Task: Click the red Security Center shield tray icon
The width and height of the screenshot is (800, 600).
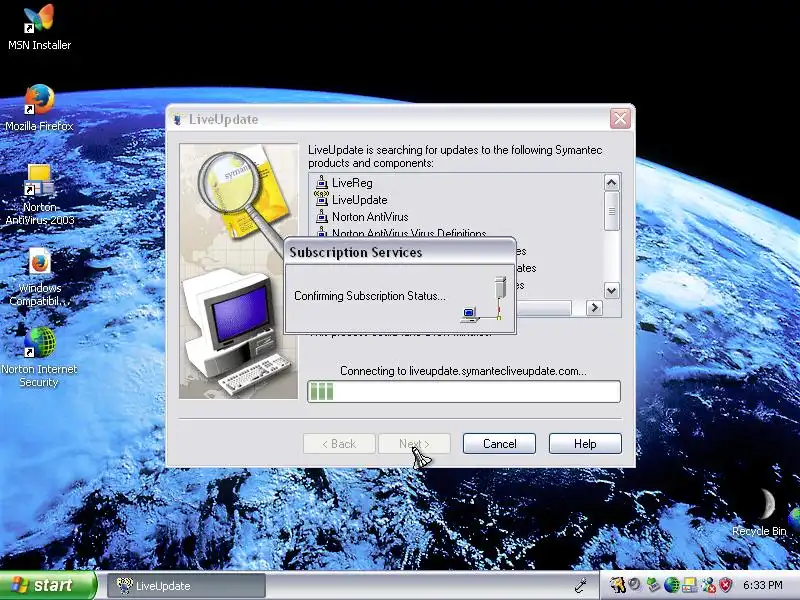Action: click(x=726, y=585)
